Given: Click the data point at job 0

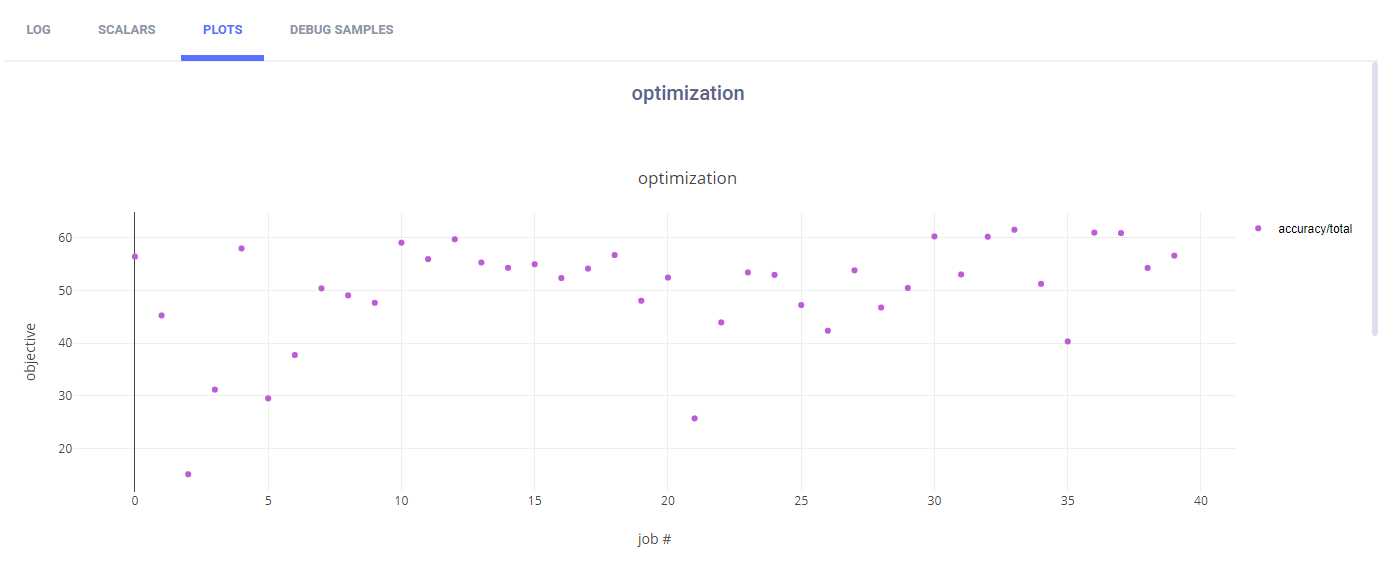Looking at the screenshot, I should pos(135,257).
